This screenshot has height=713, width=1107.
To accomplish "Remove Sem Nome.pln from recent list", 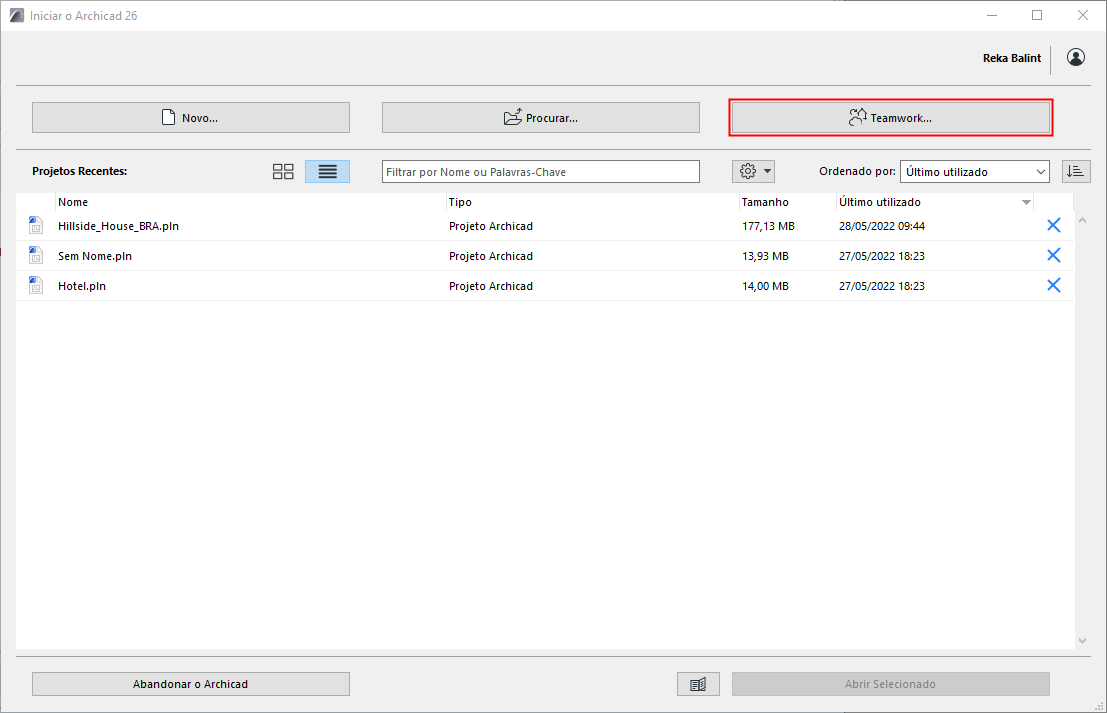I will 1053,255.
